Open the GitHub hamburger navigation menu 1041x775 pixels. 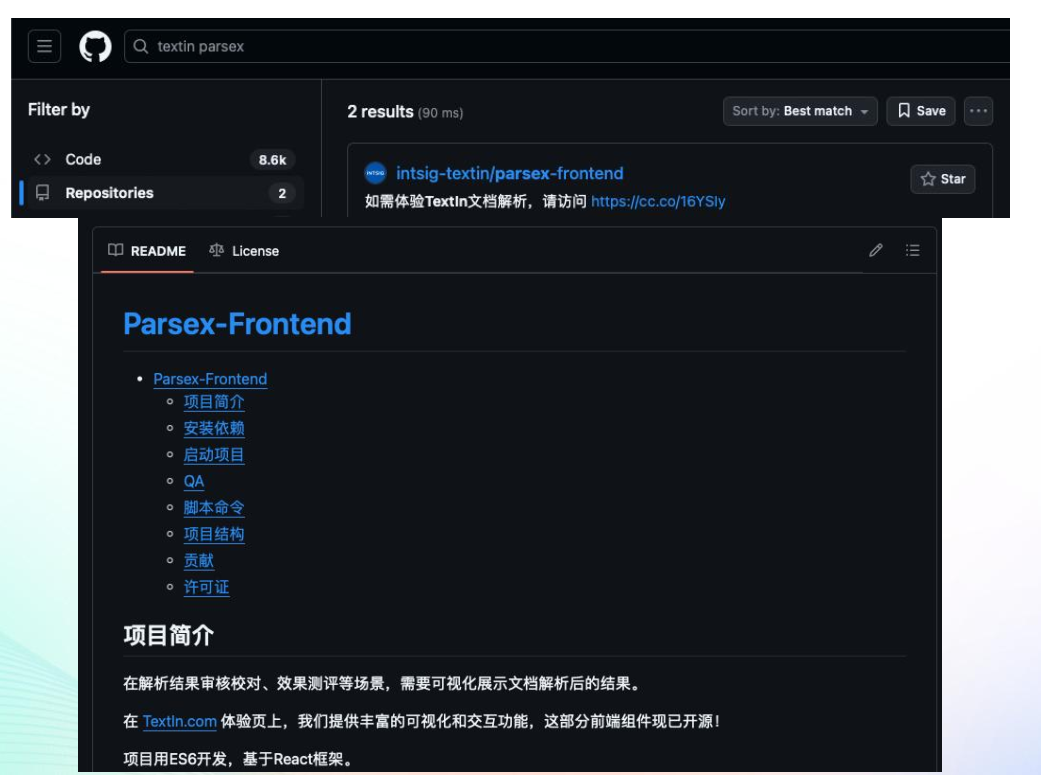point(44,46)
